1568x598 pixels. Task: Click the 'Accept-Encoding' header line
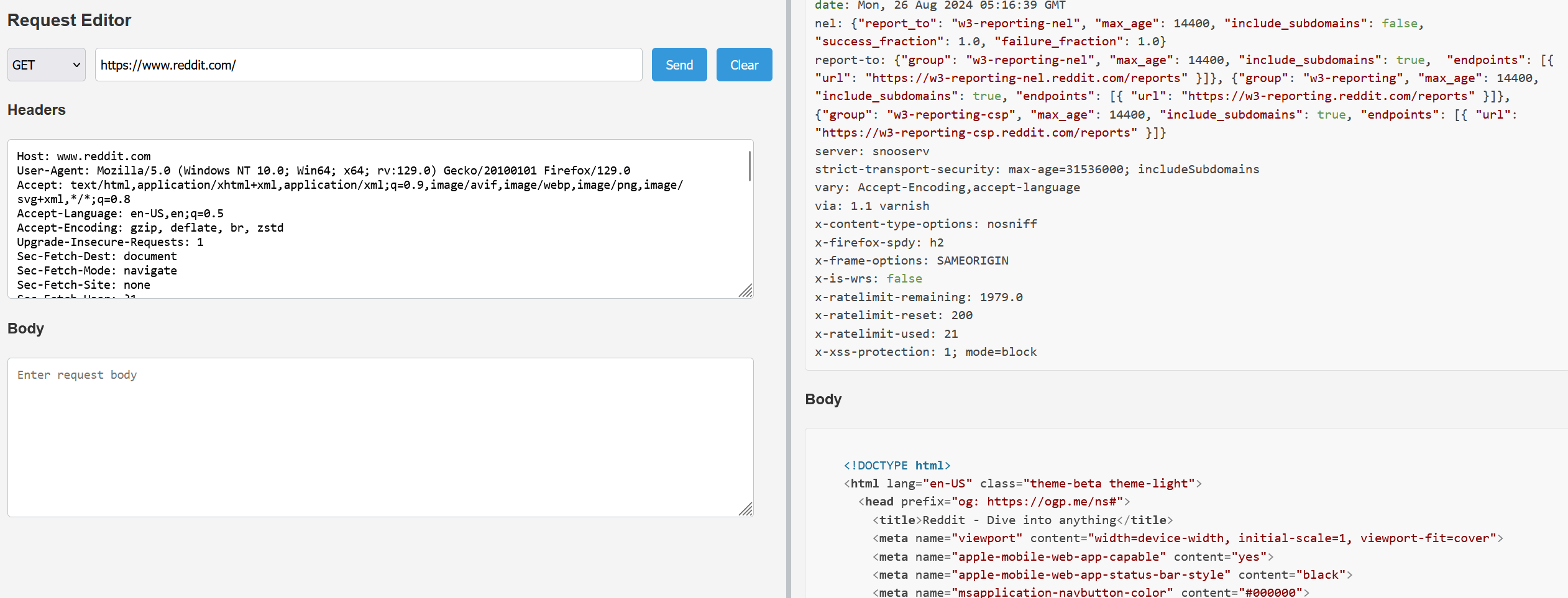pyautogui.click(x=150, y=228)
